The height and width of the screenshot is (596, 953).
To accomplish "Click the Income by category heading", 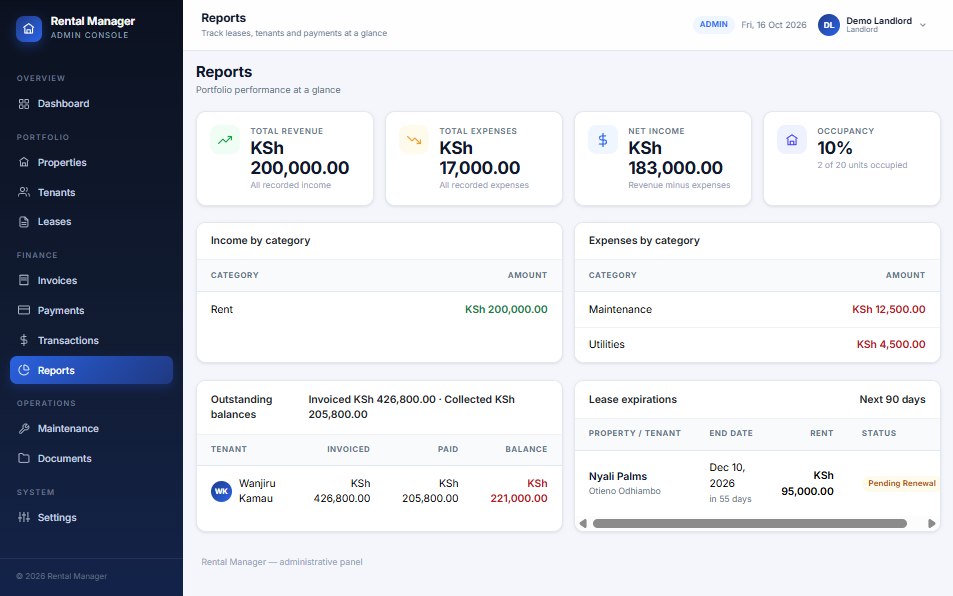I will 260,241.
